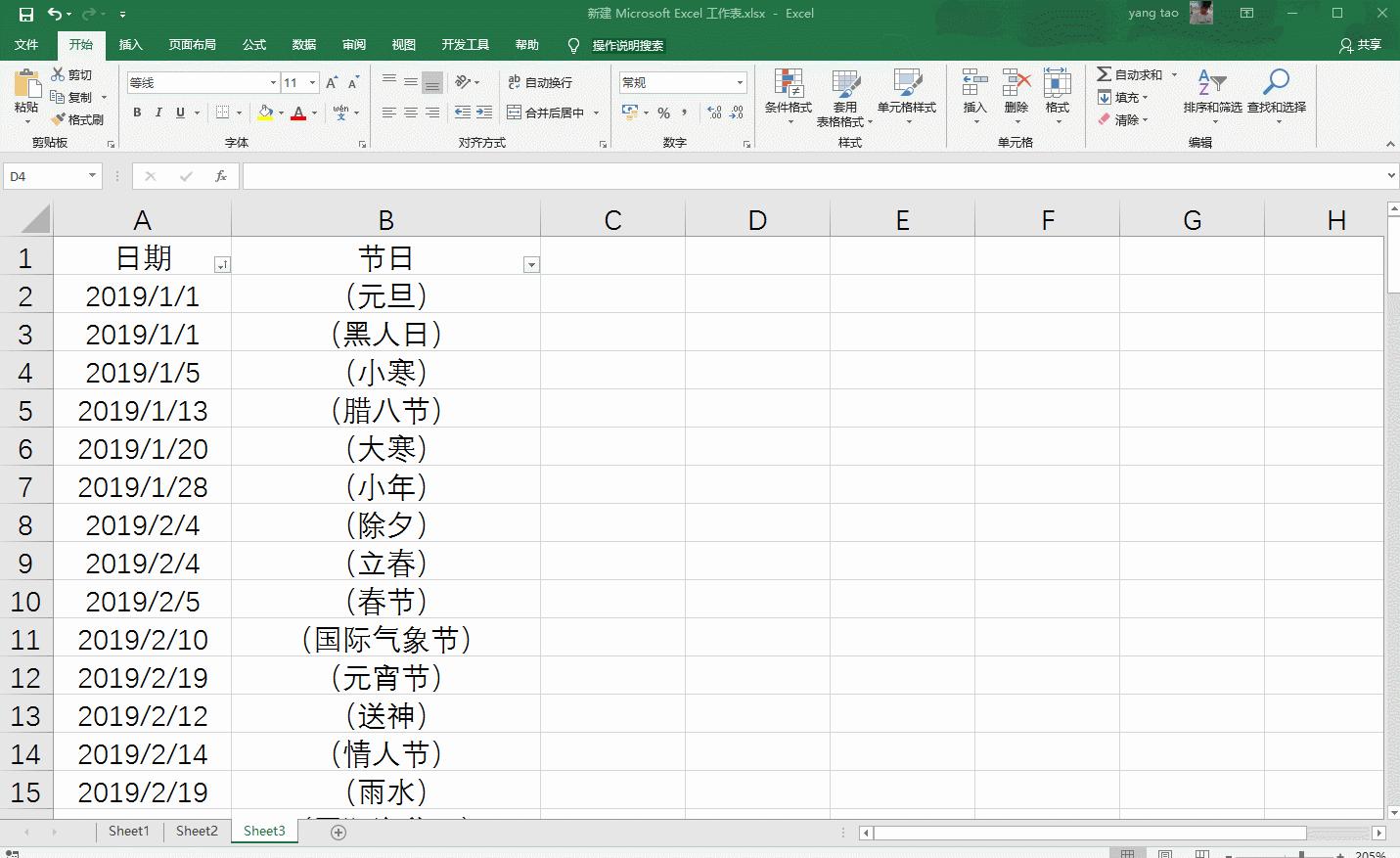Screen dimensions: 1400x858
Task: Open the filter dropdown on 节日 column header
Action: coord(530,264)
